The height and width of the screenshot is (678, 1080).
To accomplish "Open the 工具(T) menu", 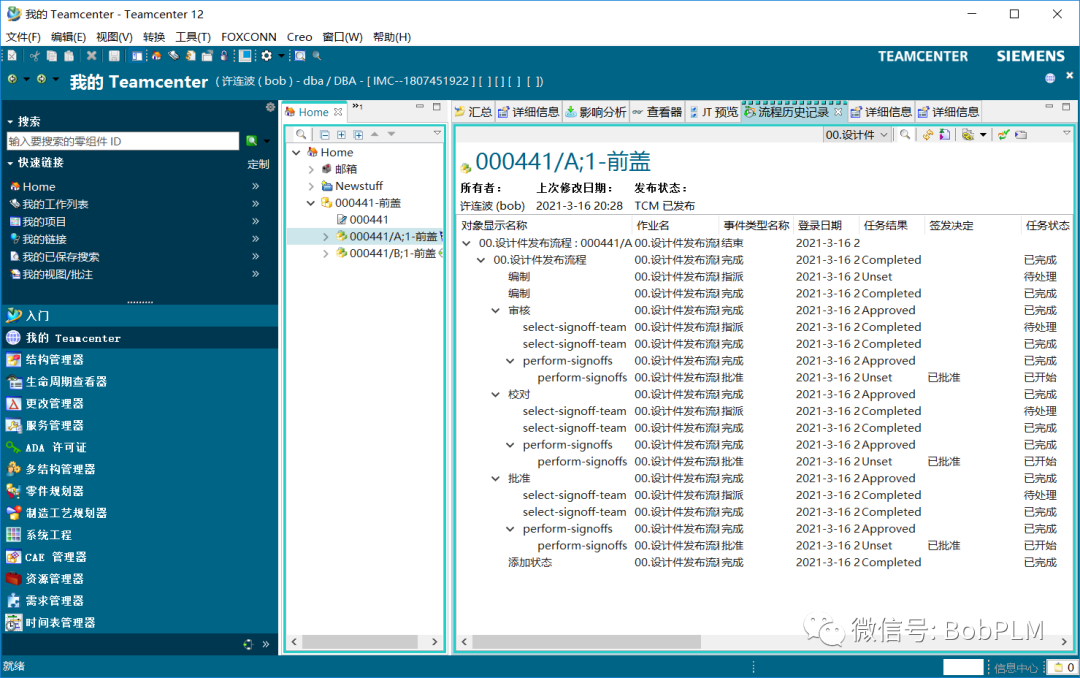I will click(192, 37).
